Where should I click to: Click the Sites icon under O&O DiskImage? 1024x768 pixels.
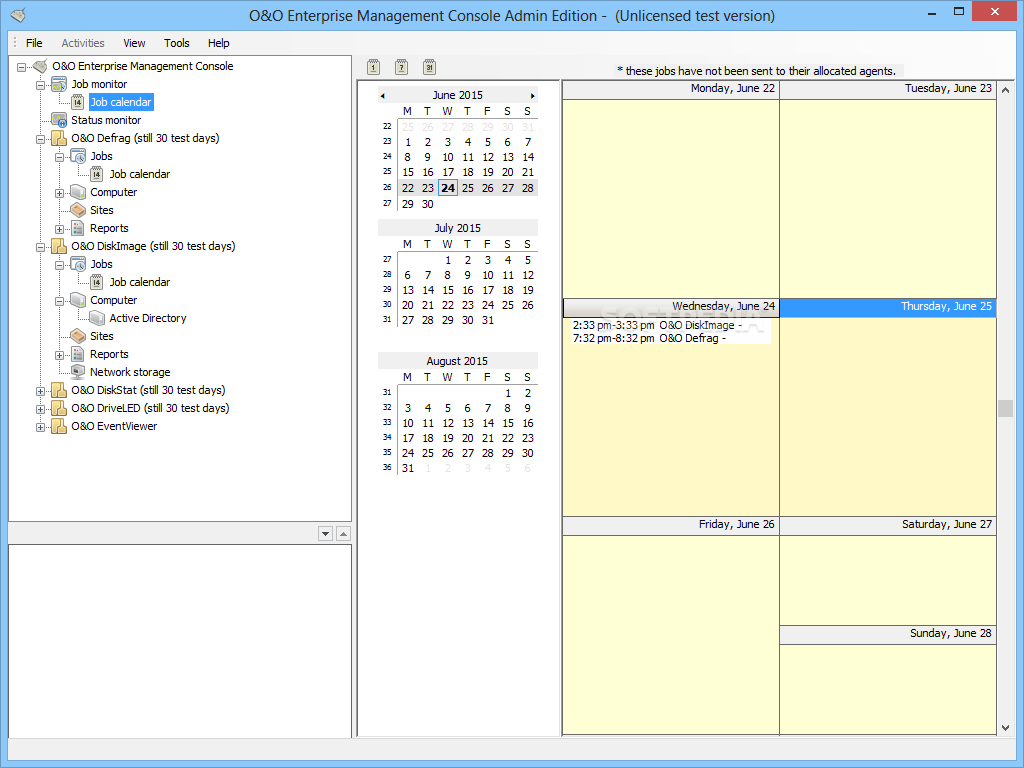78,336
